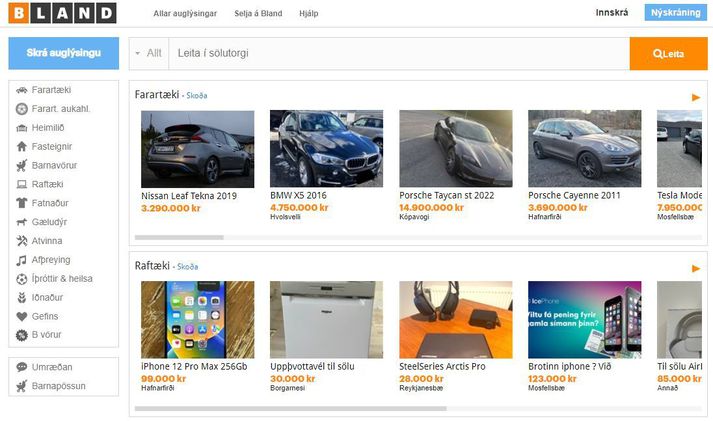Open the iPhone 12 Pro Max photo
Image resolution: width=713 pixels, height=421 pixels.
[x=197, y=320]
